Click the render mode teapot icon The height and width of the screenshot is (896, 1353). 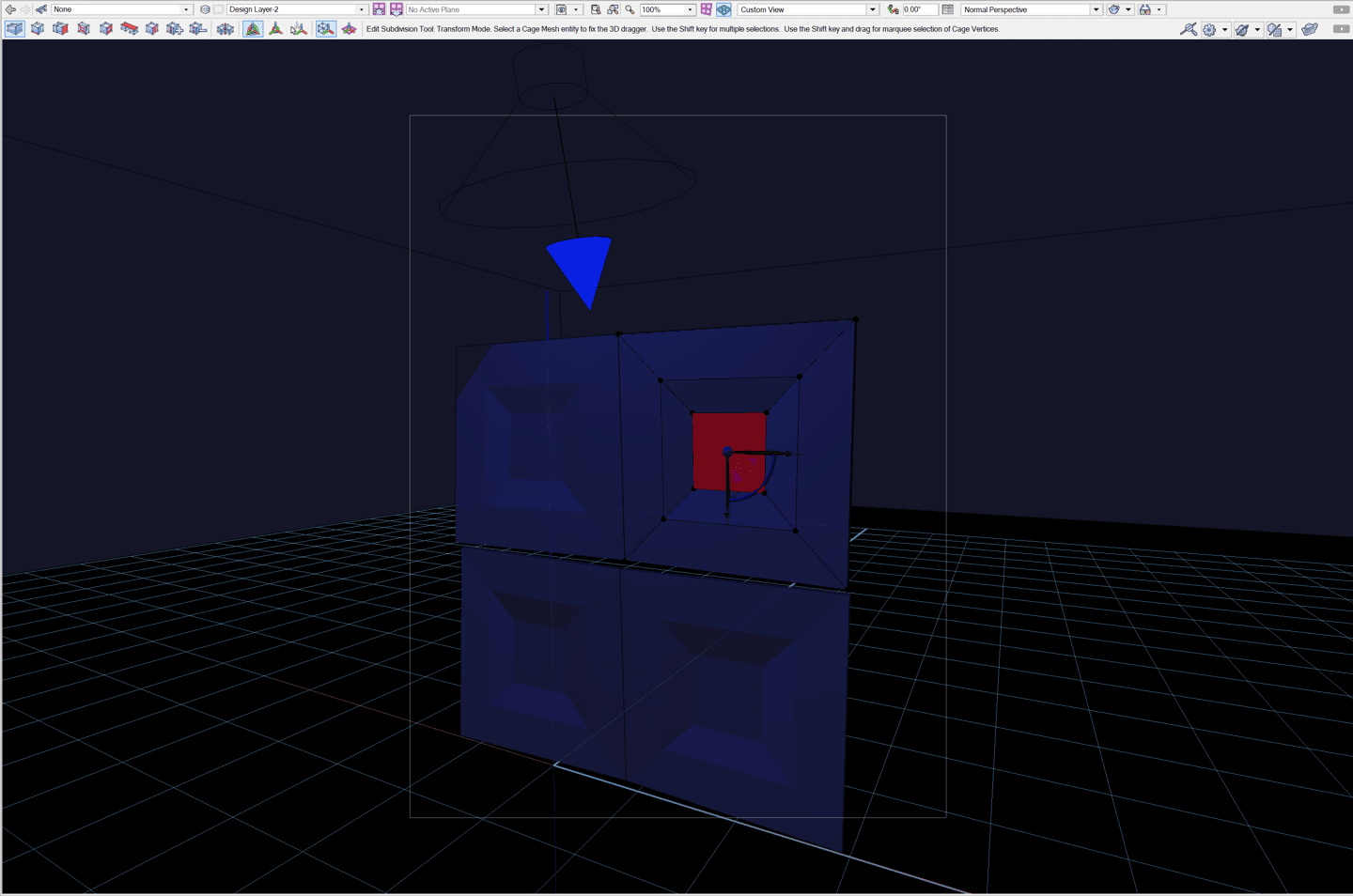pyautogui.click(x=1113, y=9)
